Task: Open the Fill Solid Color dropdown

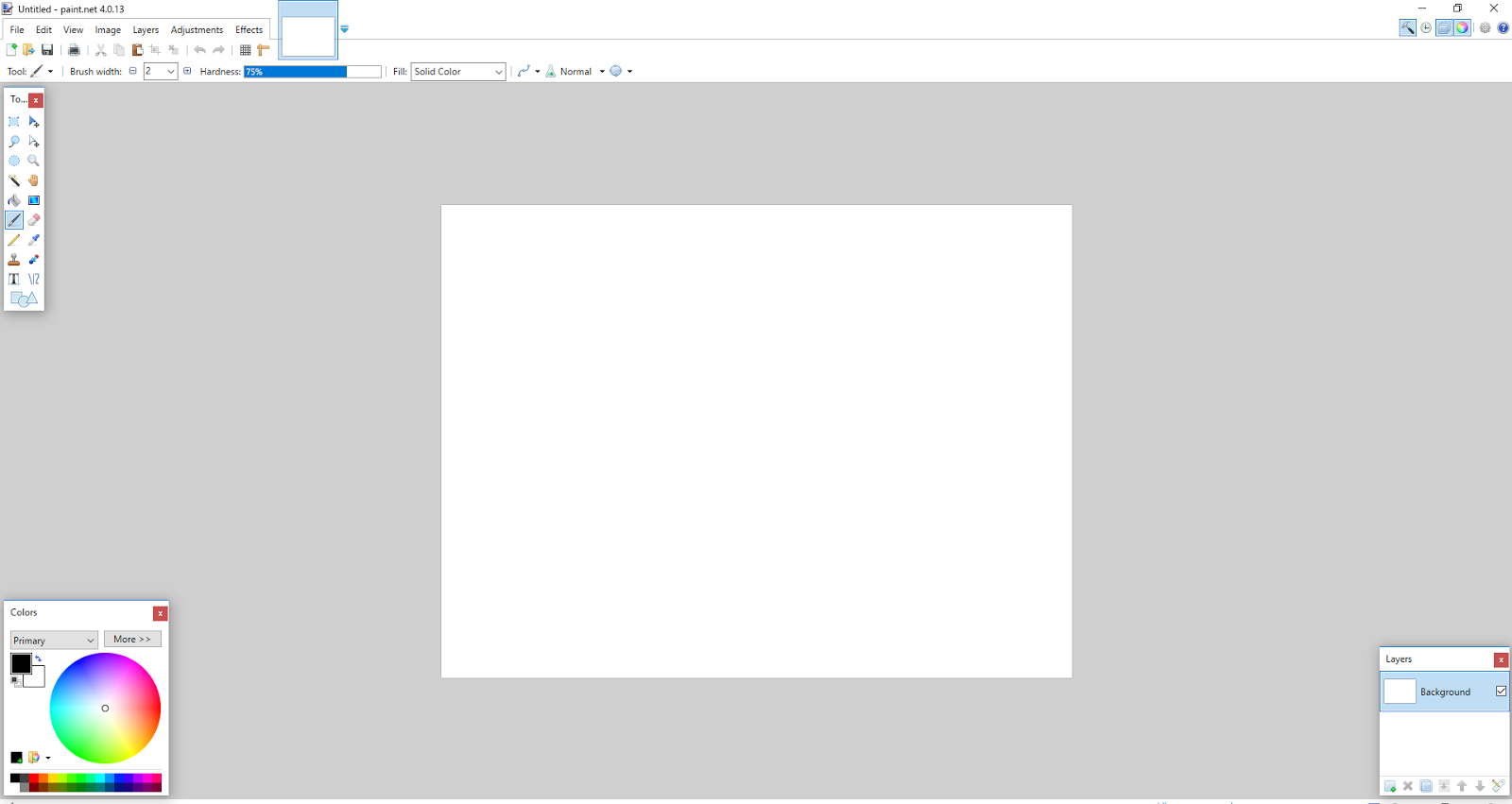Action: click(458, 72)
